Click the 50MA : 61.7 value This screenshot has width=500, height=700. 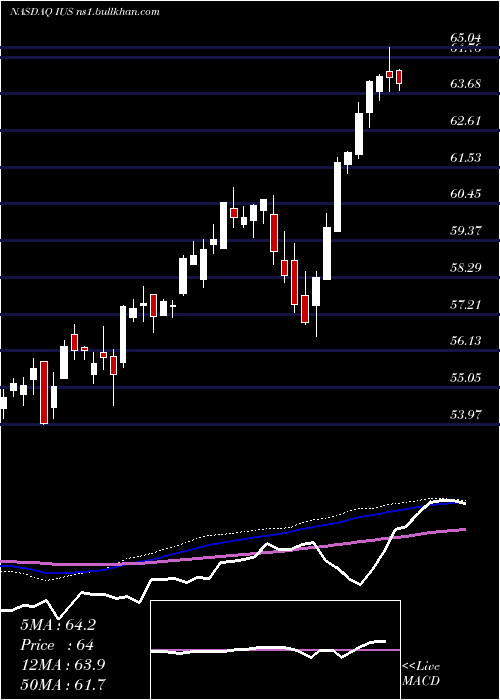pos(63,684)
